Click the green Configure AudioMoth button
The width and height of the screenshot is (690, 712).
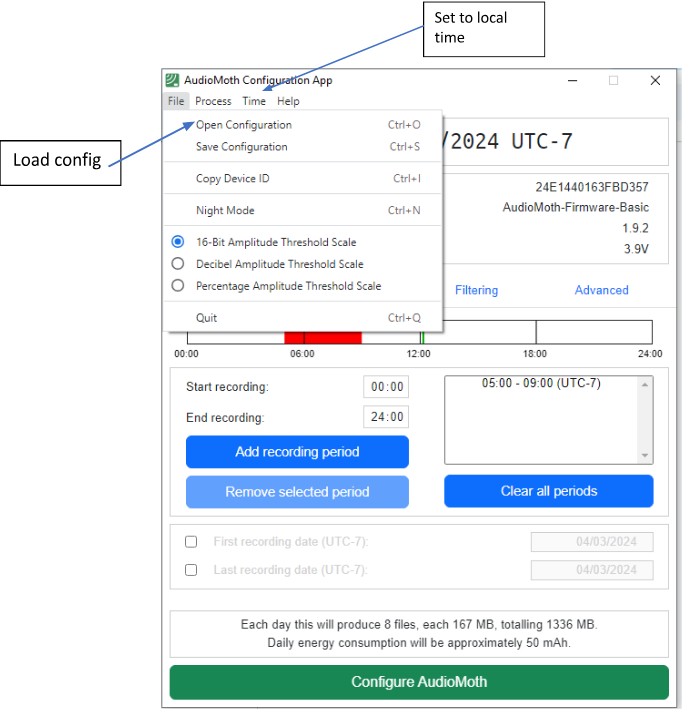coord(419,682)
